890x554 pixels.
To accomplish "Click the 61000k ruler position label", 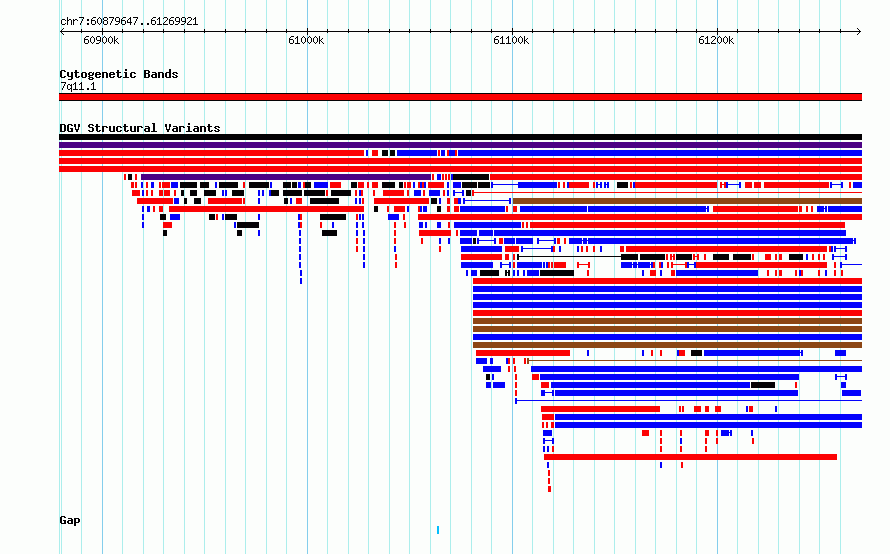I will coord(306,40).
